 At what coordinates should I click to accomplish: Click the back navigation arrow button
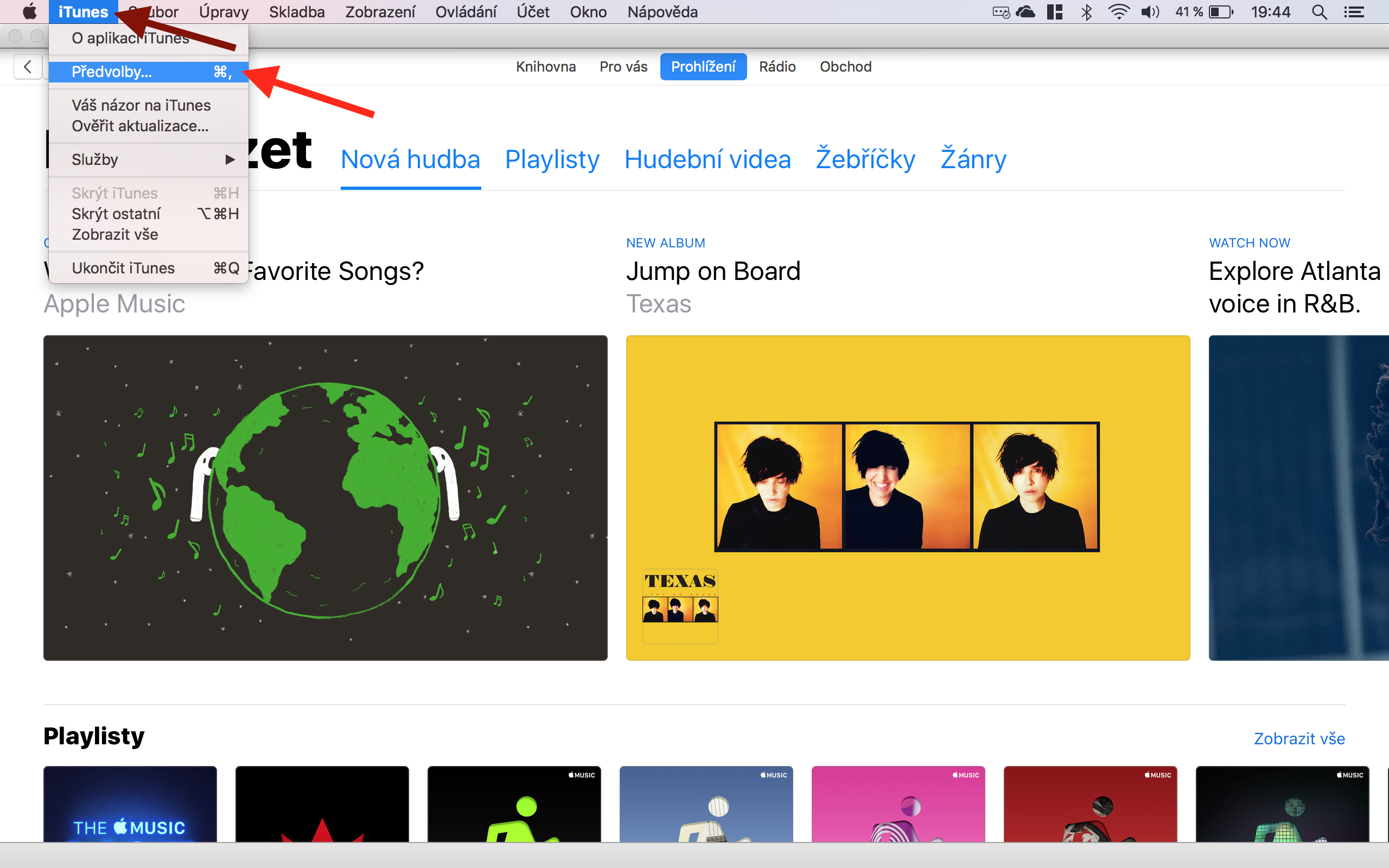27,67
